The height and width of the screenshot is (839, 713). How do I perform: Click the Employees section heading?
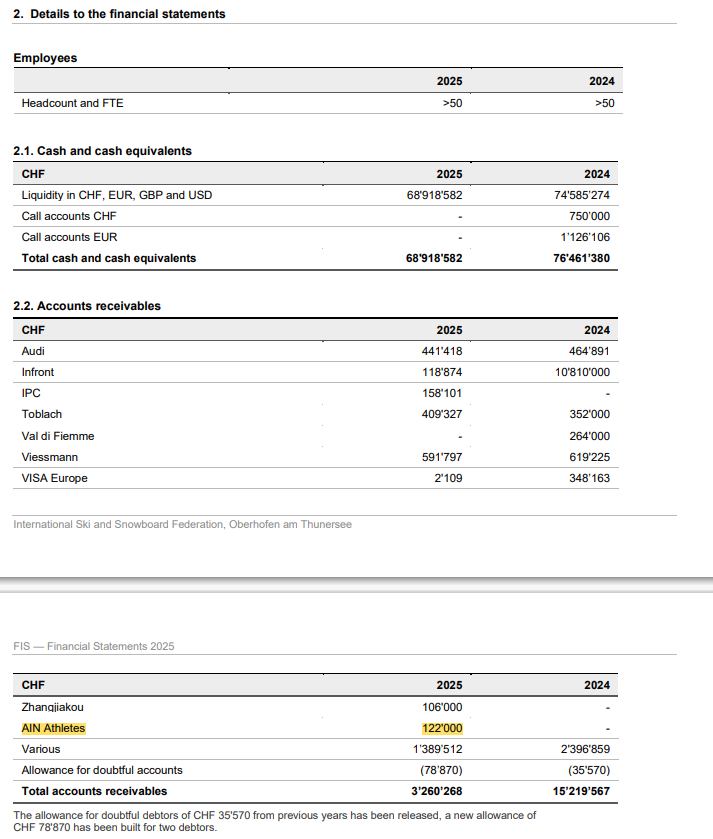[45, 58]
